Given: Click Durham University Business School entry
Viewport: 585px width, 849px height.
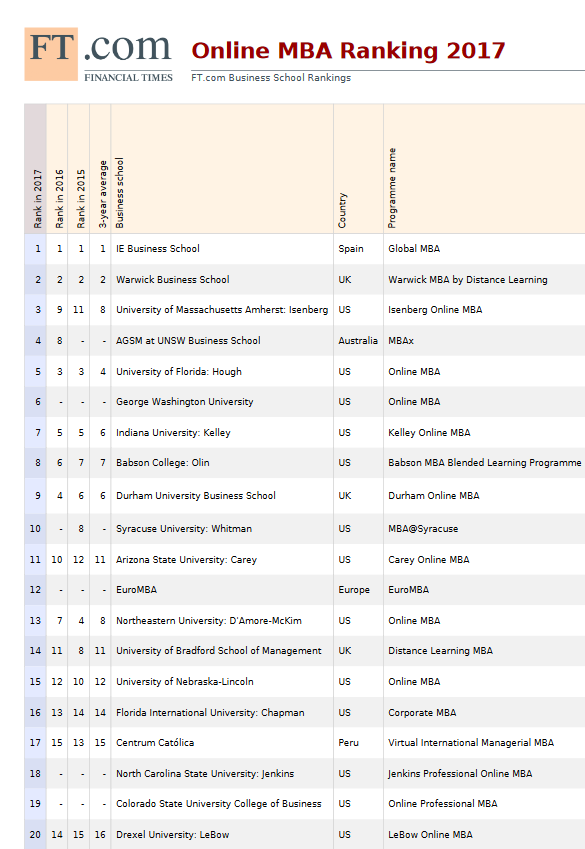Looking at the screenshot, I should pyautogui.click(x=196, y=495).
